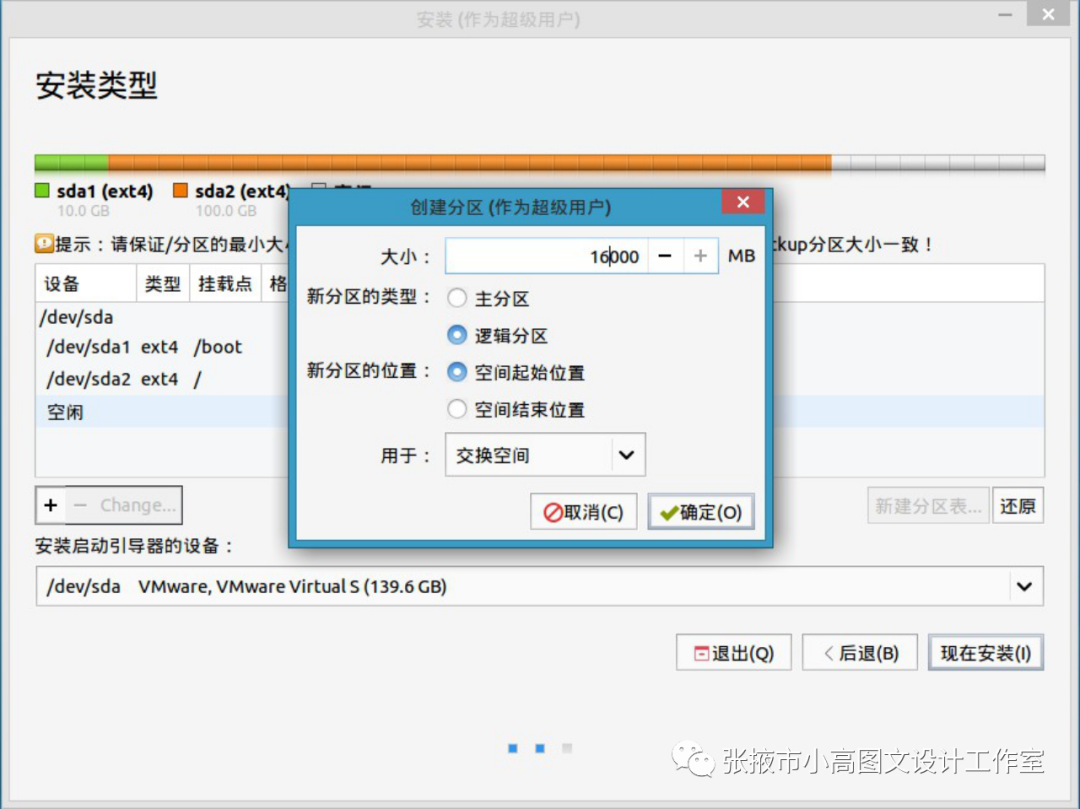The width and height of the screenshot is (1080, 809).
Task: Click orange sda2 (ext4) legend swatch
Action: [180, 191]
